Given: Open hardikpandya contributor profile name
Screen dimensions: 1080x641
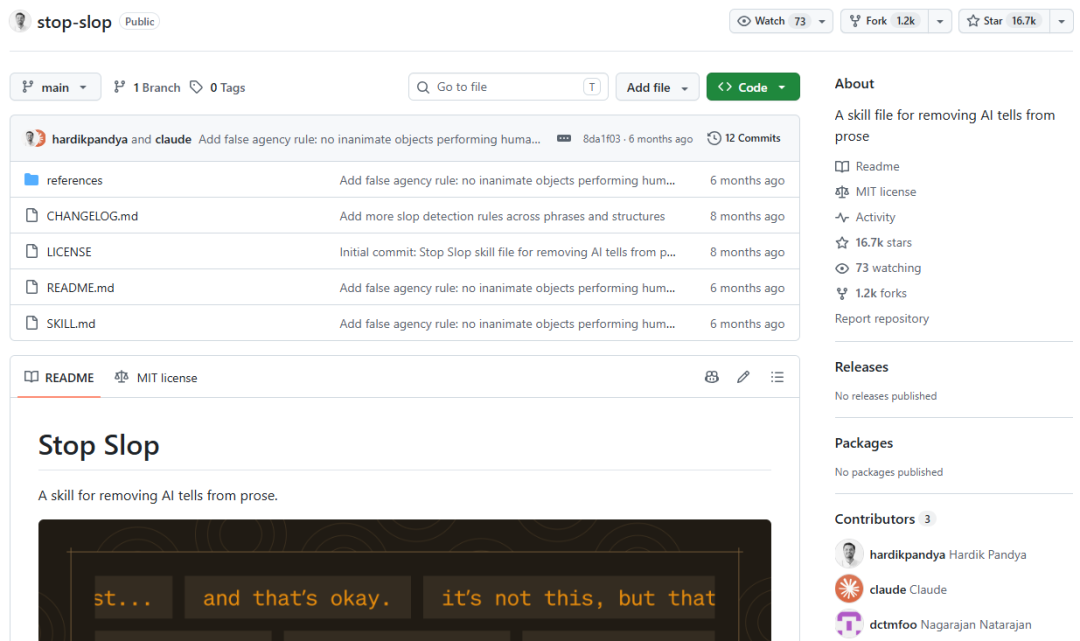Looking at the screenshot, I should tap(907, 555).
